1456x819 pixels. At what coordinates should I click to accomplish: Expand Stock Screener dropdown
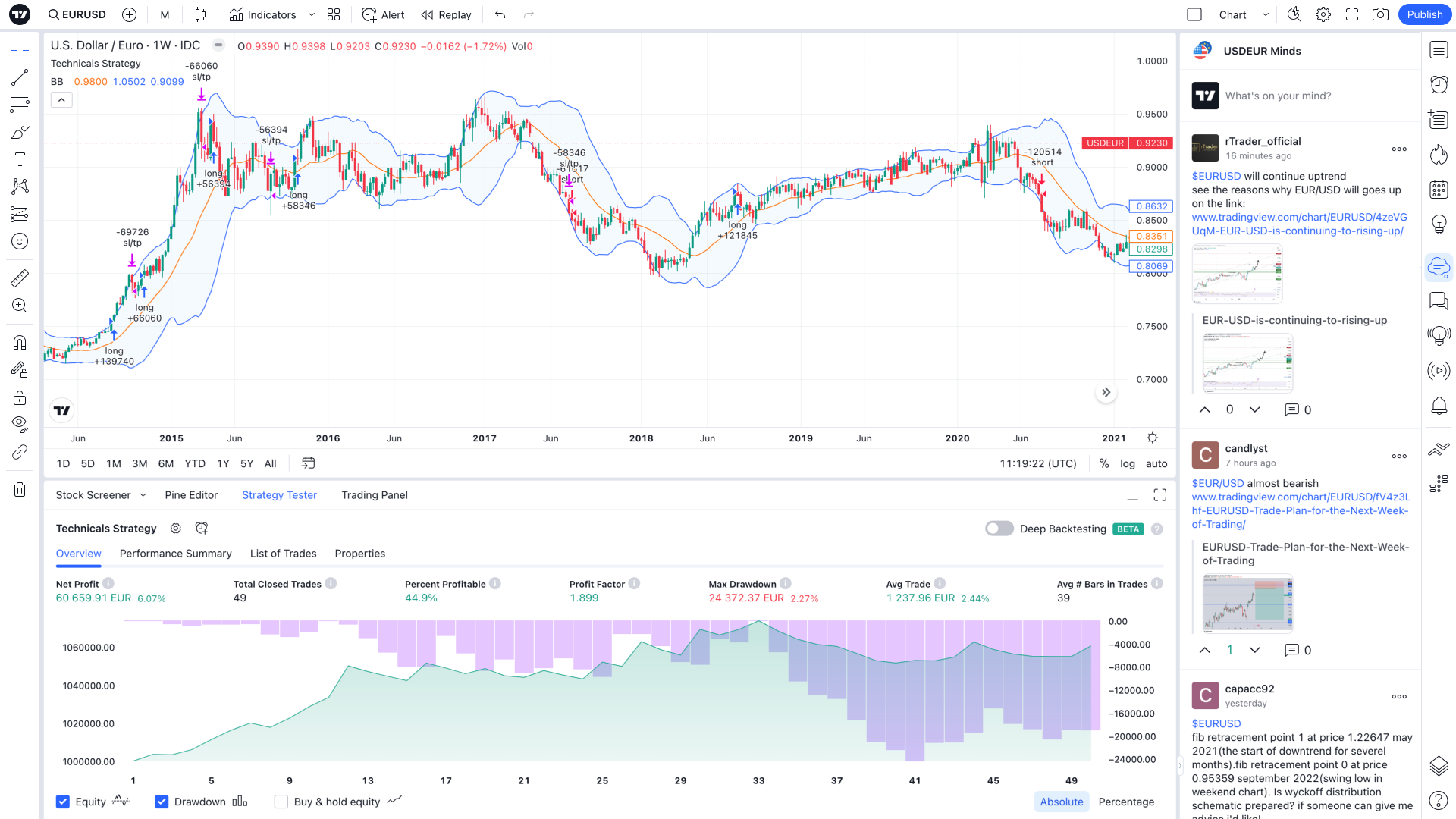tap(143, 495)
